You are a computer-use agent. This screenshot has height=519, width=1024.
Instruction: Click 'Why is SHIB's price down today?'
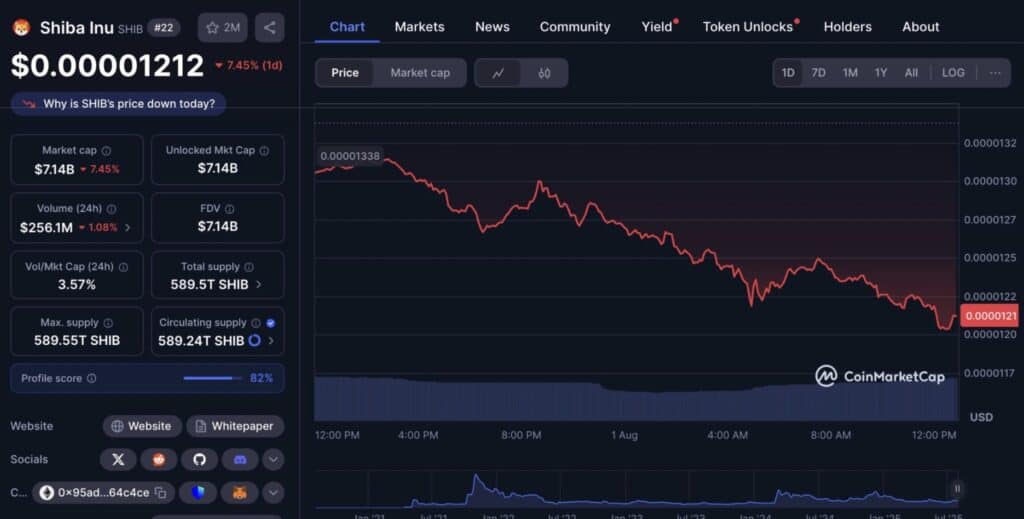click(118, 104)
